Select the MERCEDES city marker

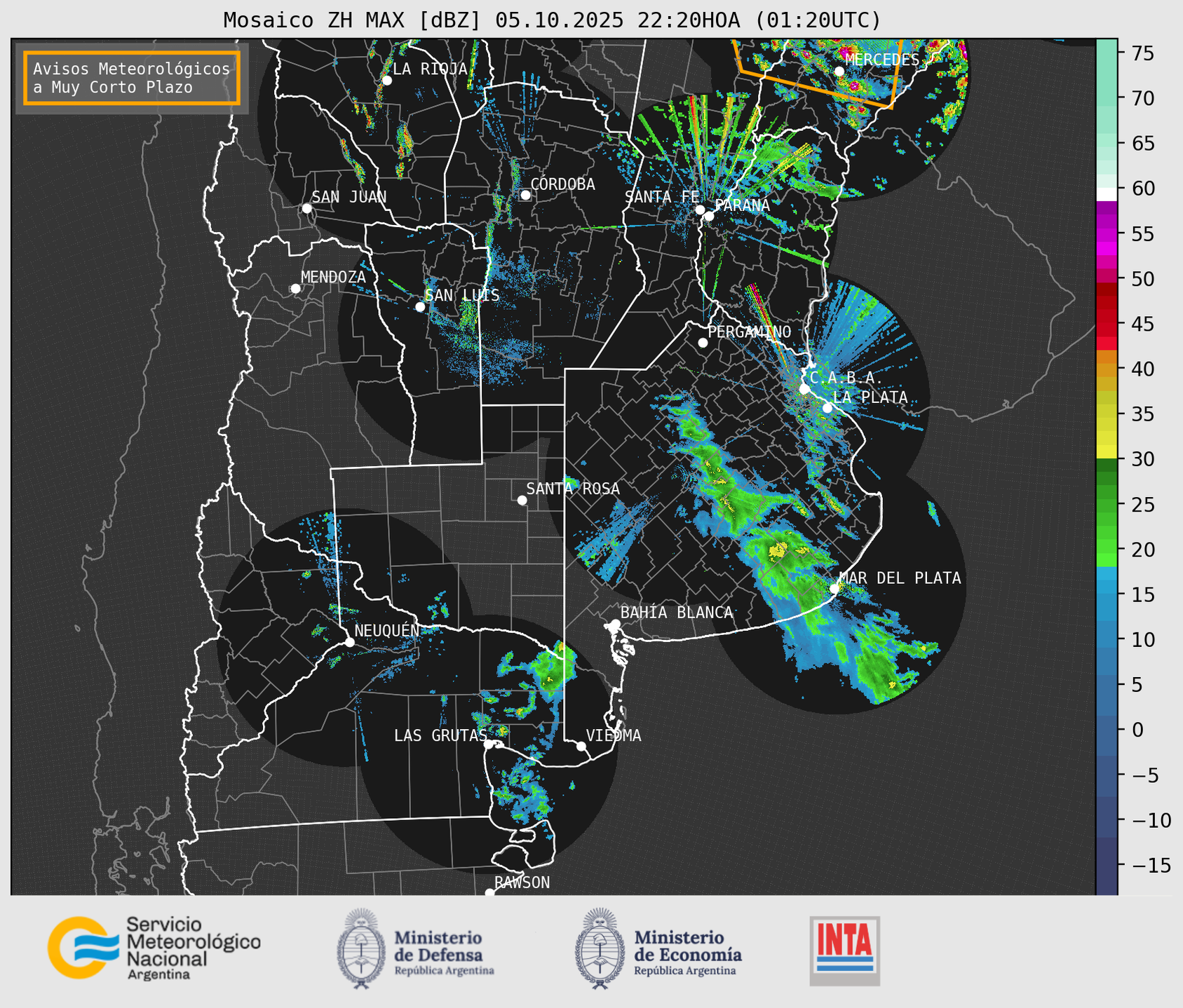pos(839,71)
